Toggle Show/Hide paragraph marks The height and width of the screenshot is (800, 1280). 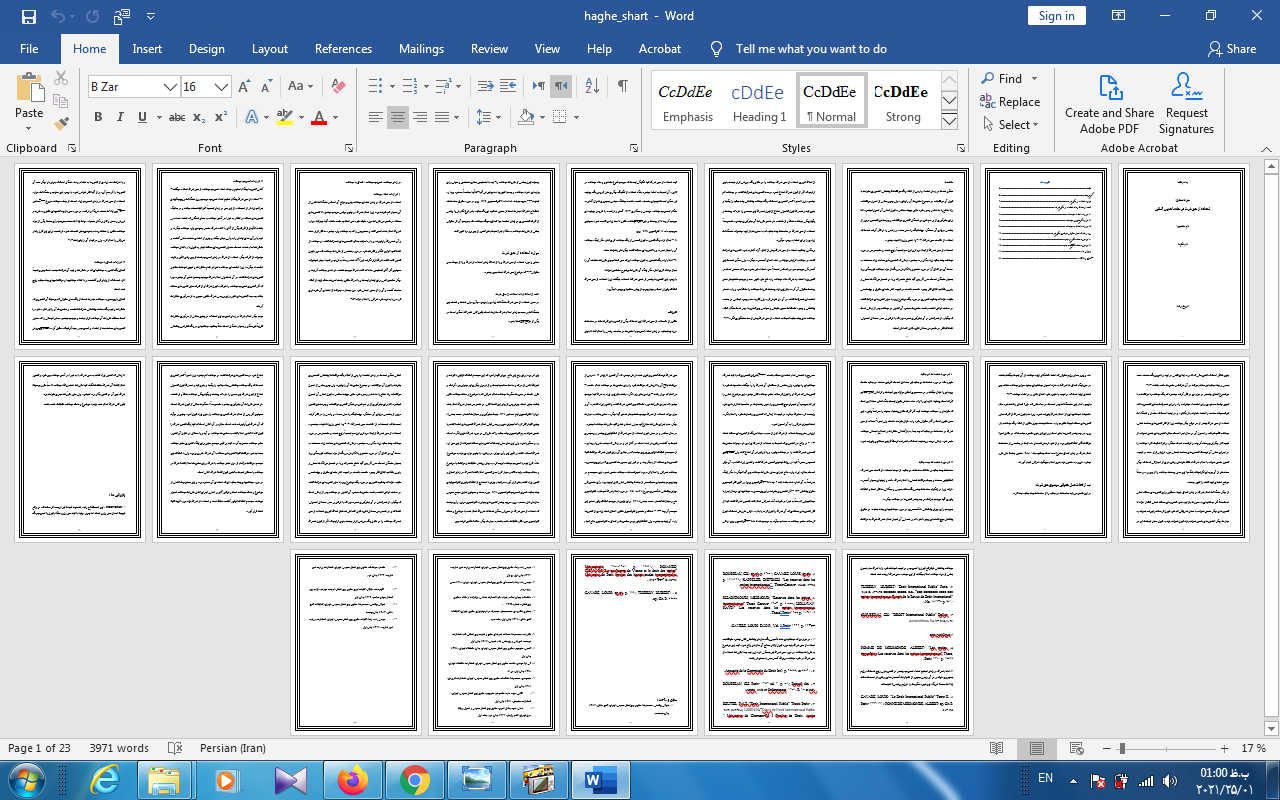pos(622,87)
